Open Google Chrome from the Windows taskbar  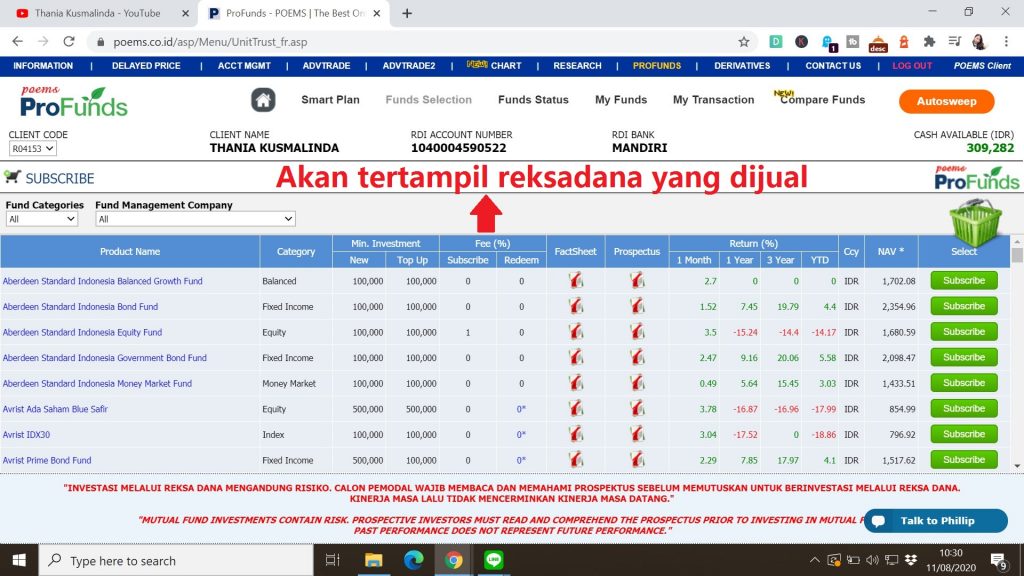point(453,561)
